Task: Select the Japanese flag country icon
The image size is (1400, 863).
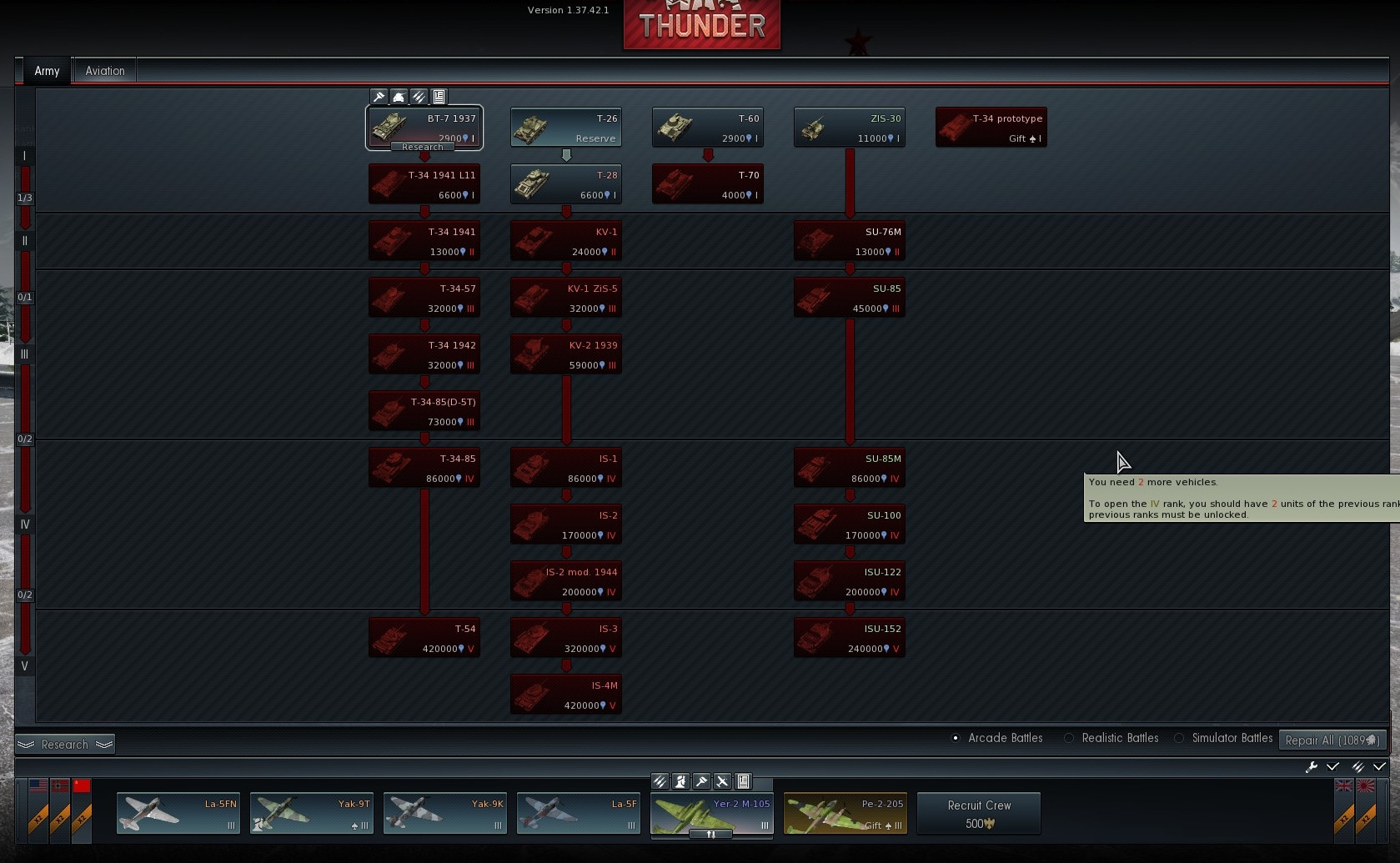Action: point(1366,785)
